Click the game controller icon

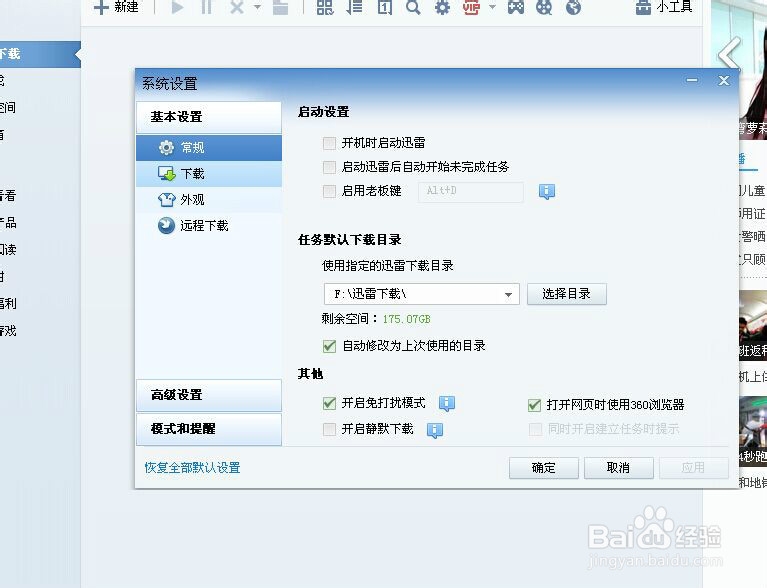[516, 7]
